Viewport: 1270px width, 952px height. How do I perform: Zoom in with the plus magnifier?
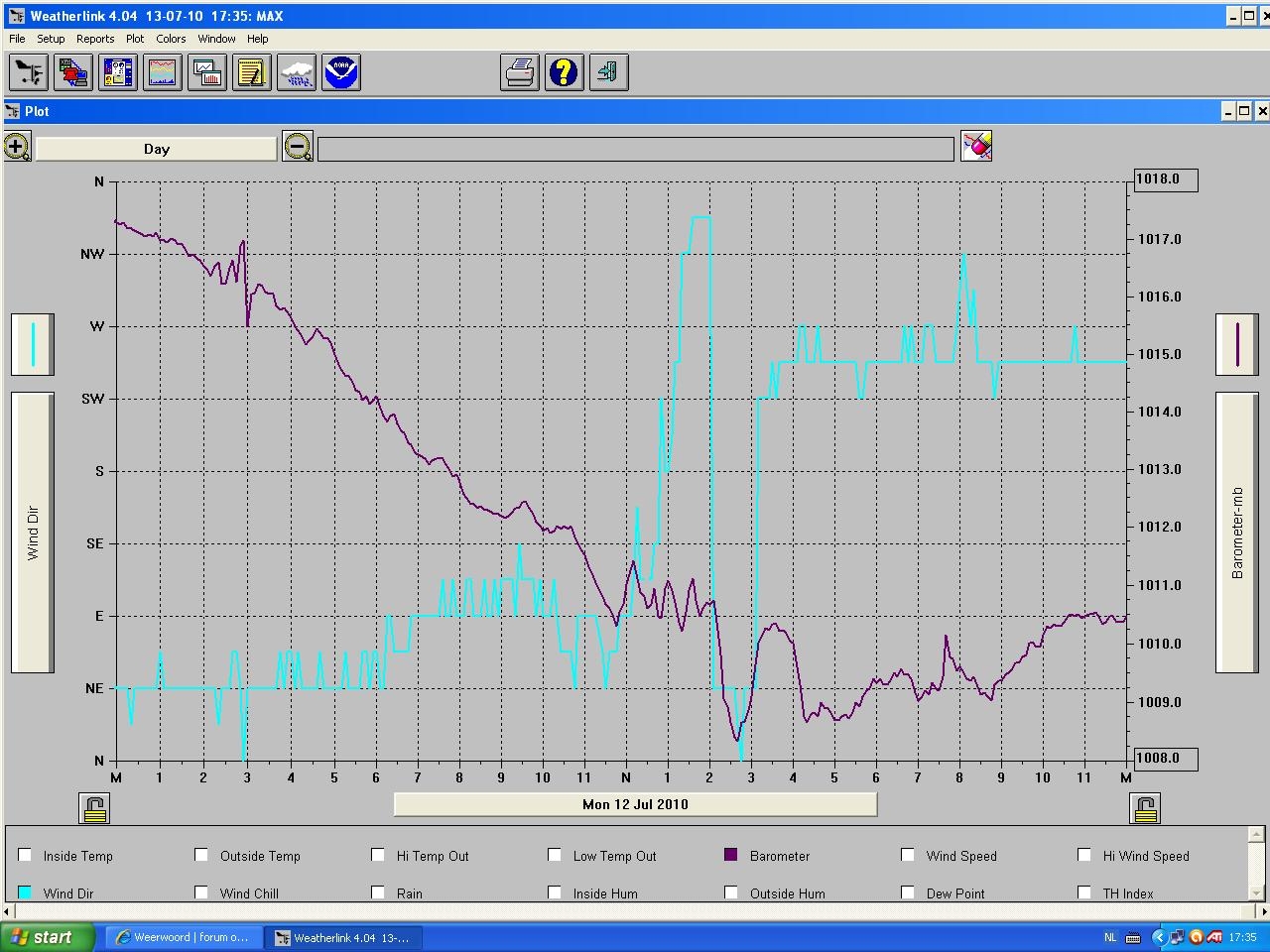17,148
